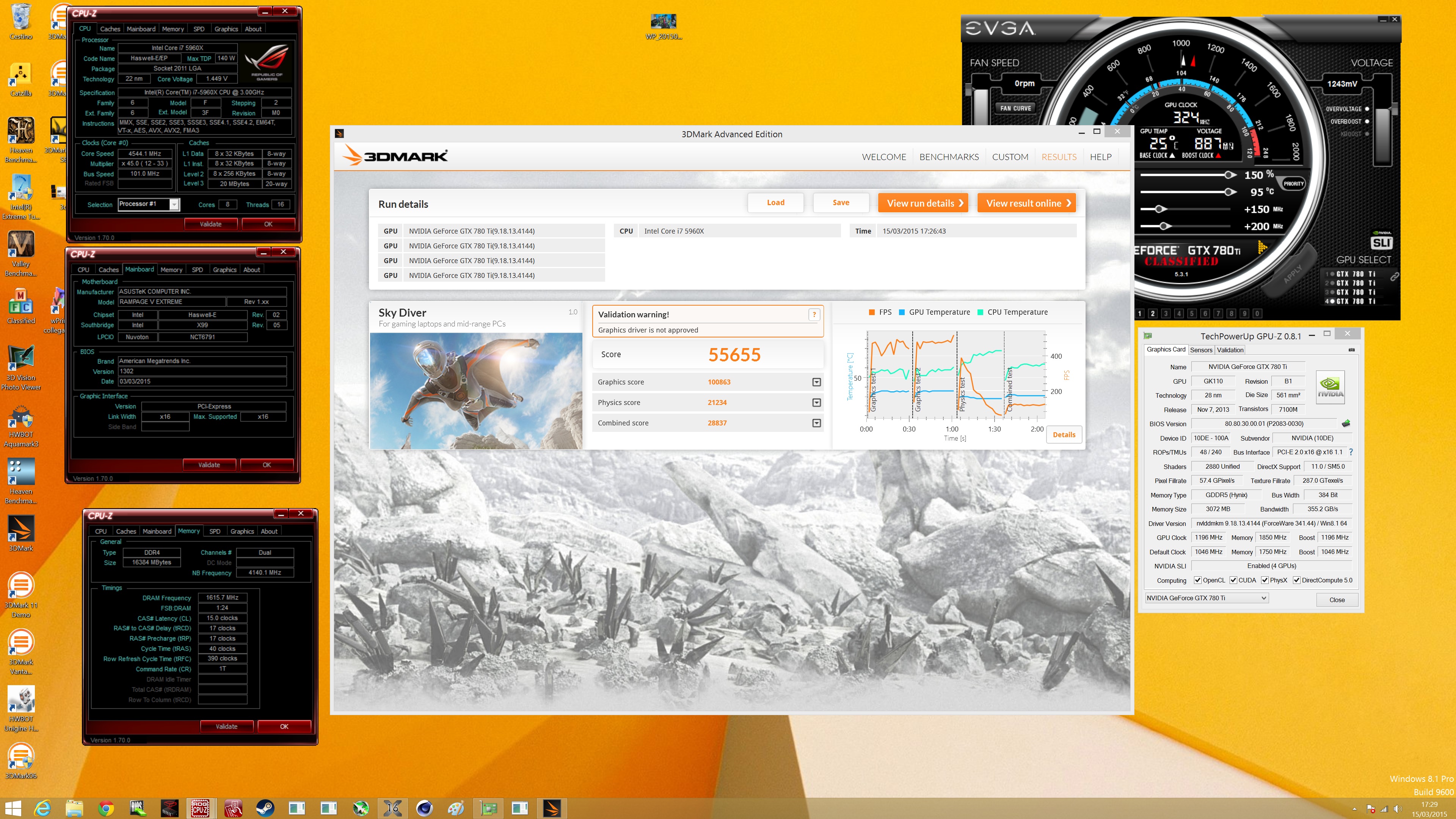Select GPU 4 GTX 780 Ti
The width and height of the screenshot is (1456, 819).
coord(1351,301)
